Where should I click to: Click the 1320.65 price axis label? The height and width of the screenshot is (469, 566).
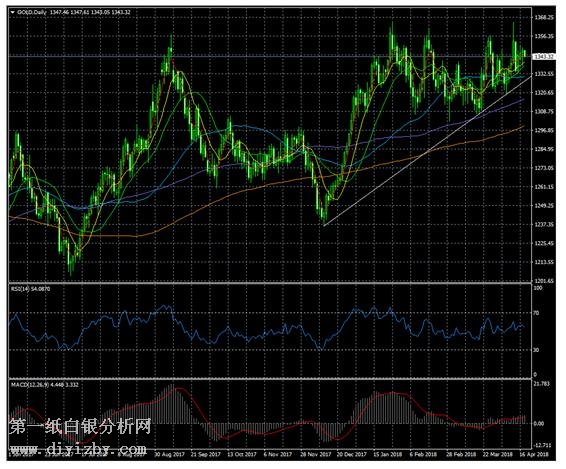544,93
